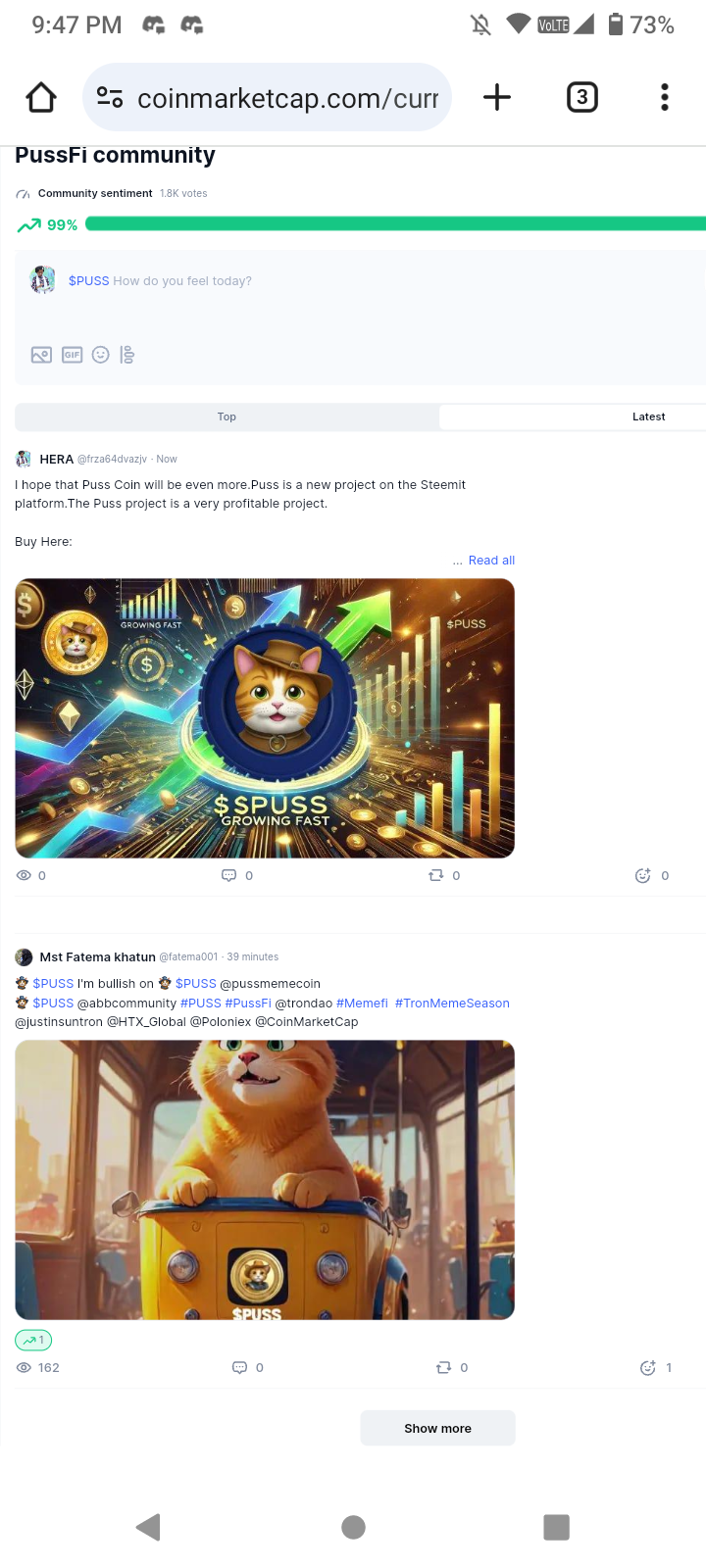
Task: Toggle the bullish reaction on Fatema's post
Action: [x=33, y=1340]
